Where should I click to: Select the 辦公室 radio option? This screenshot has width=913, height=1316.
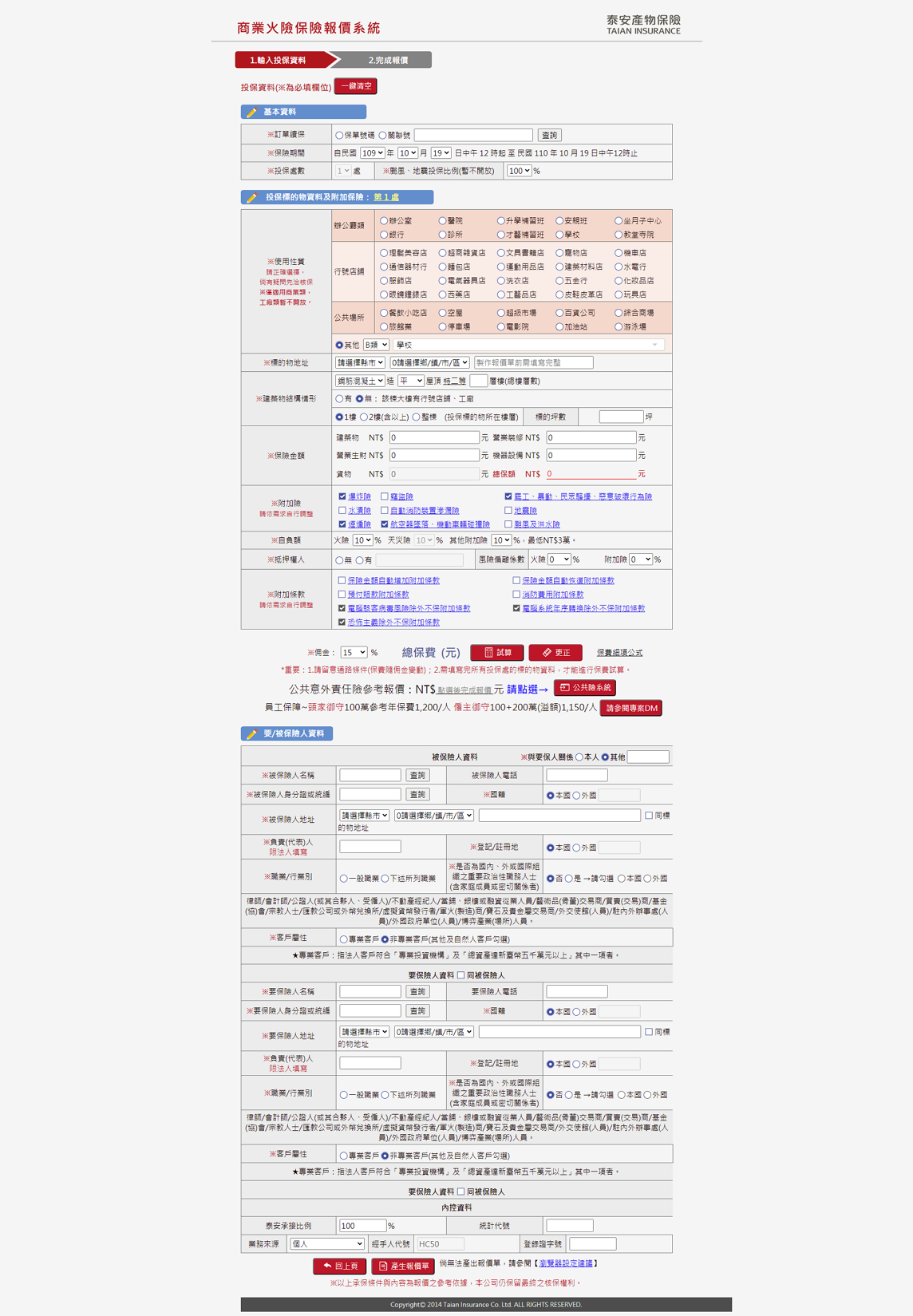385,221
